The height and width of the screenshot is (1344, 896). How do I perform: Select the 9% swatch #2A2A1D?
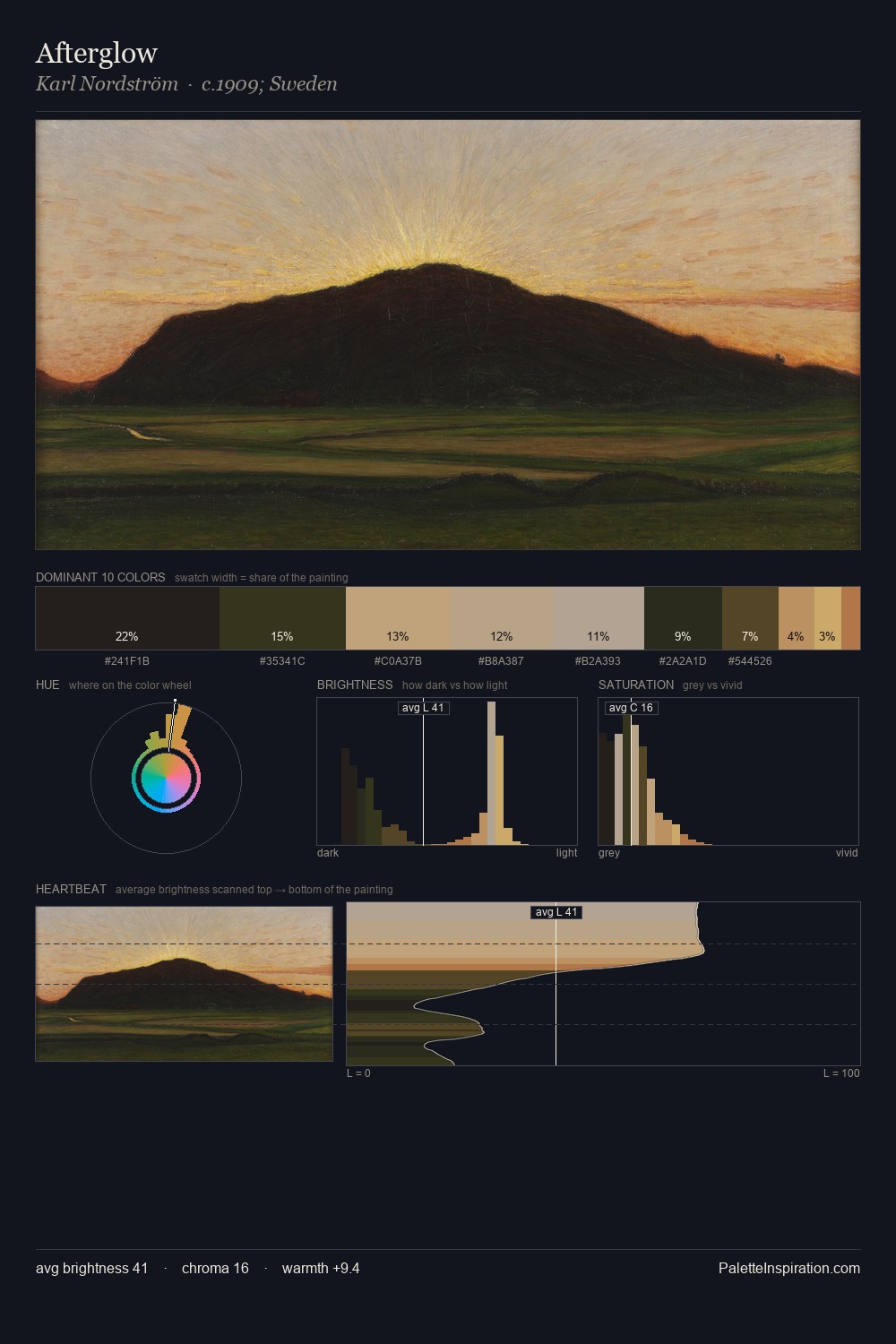click(x=683, y=618)
